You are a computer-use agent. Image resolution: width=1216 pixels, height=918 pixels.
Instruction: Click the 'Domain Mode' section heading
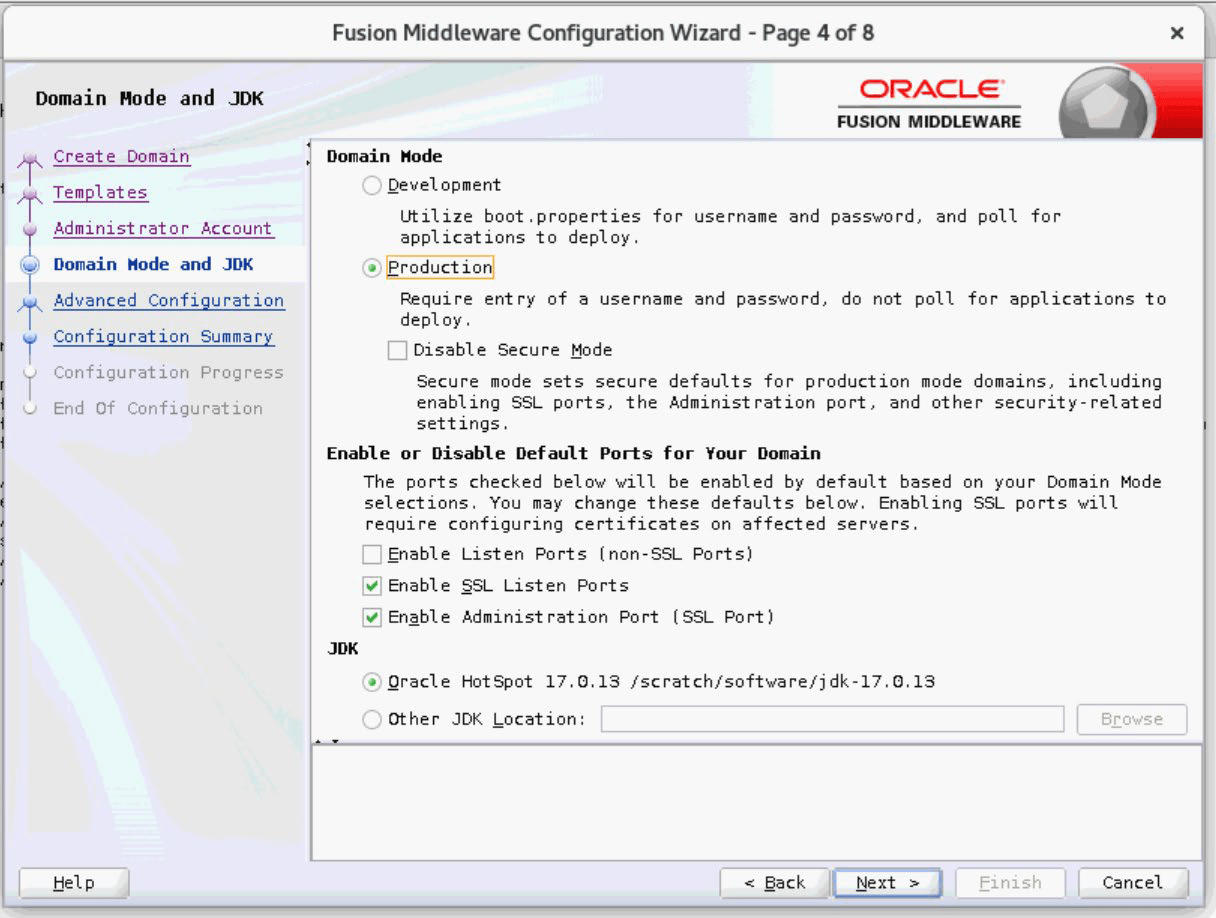tap(385, 157)
